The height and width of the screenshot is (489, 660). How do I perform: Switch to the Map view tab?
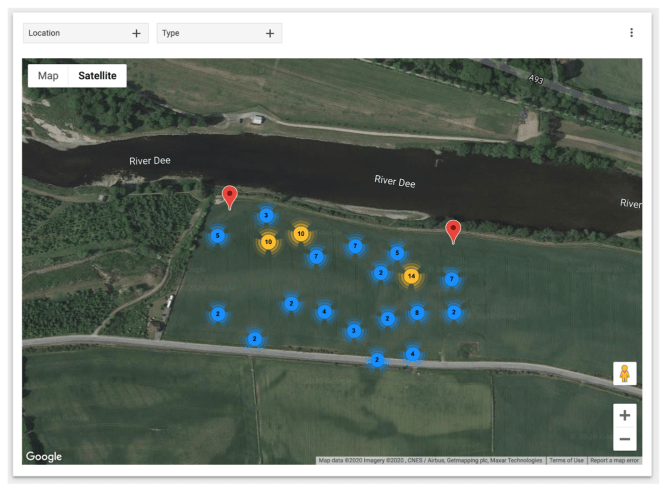(x=48, y=76)
